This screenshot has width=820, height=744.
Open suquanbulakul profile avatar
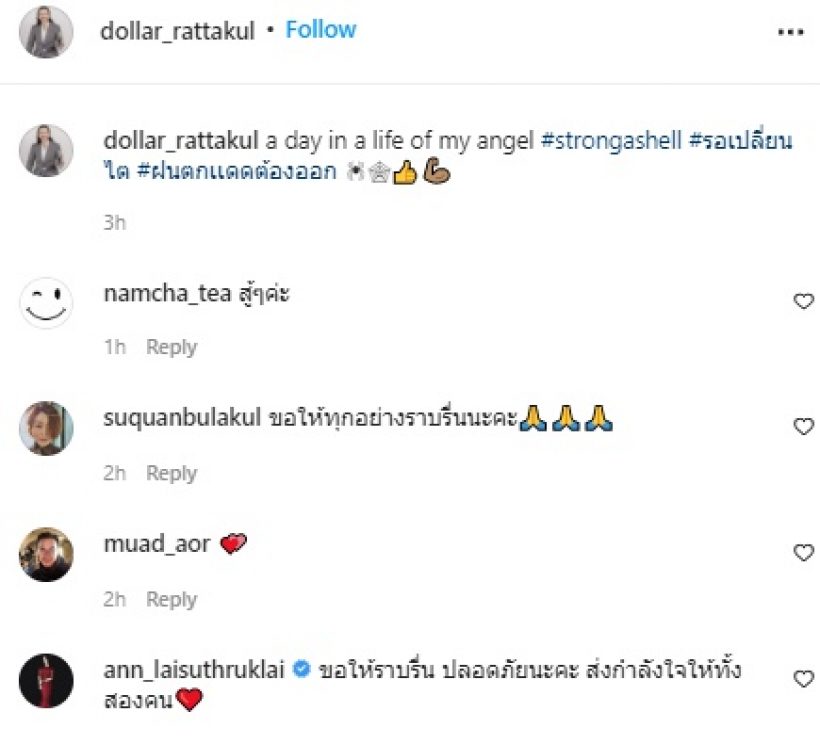[x=46, y=428]
